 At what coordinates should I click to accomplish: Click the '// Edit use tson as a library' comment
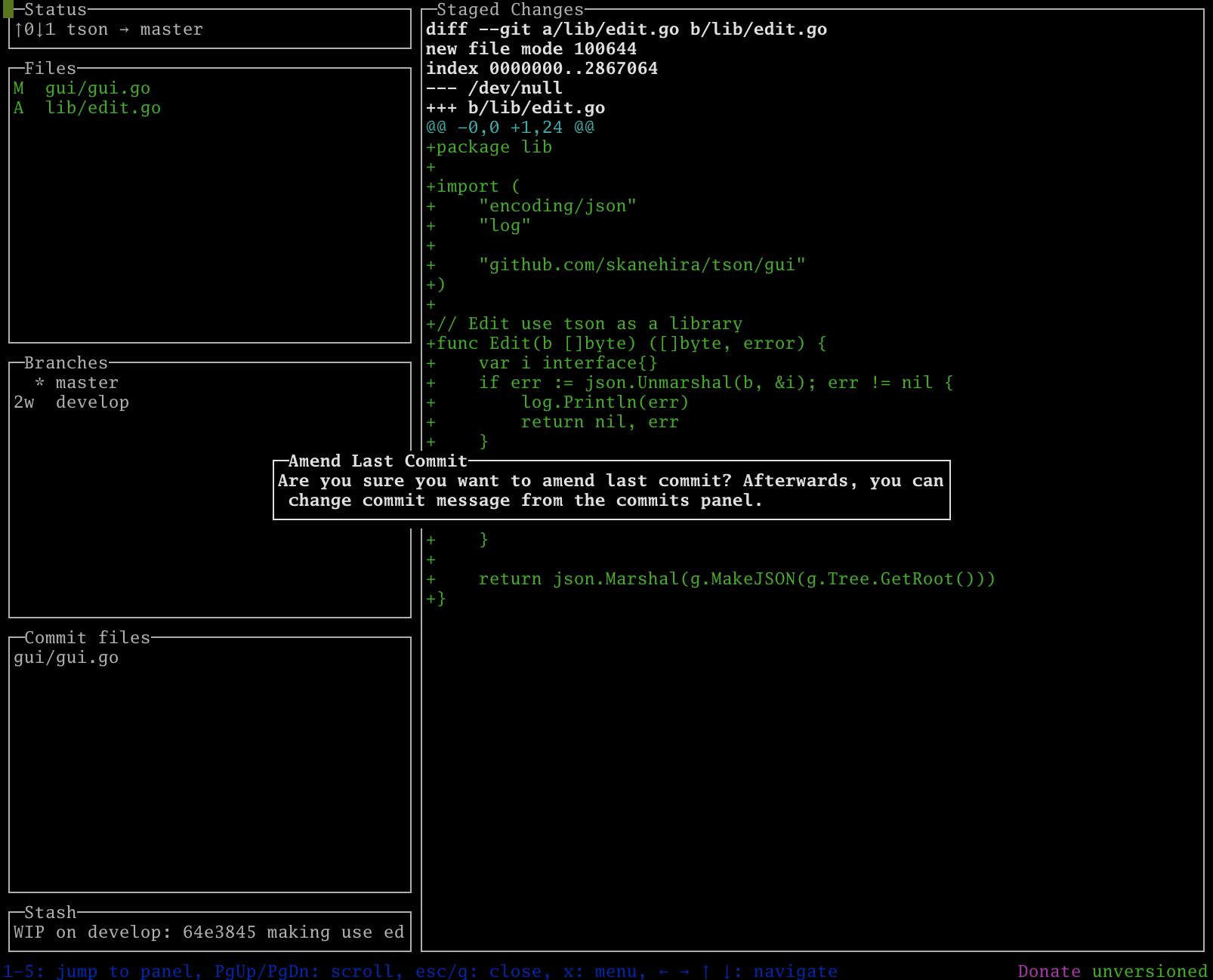coord(585,324)
